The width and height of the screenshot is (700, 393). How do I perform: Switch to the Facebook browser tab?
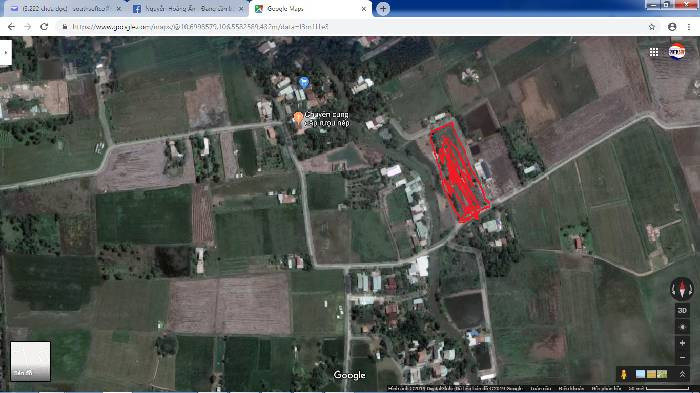point(188,8)
